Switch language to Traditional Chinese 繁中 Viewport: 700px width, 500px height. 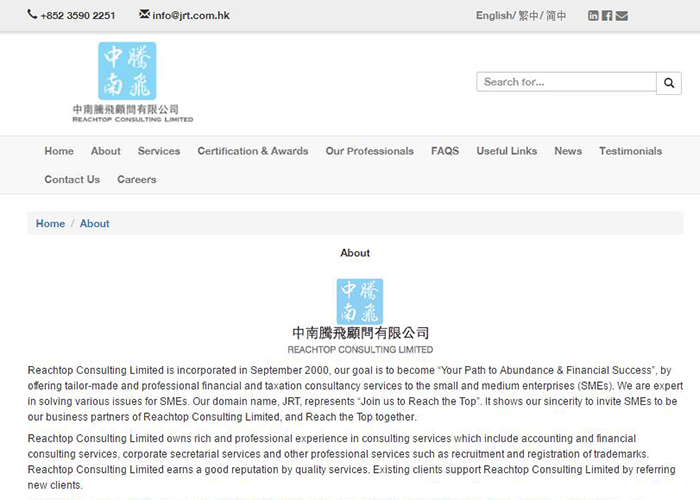tap(528, 16)
